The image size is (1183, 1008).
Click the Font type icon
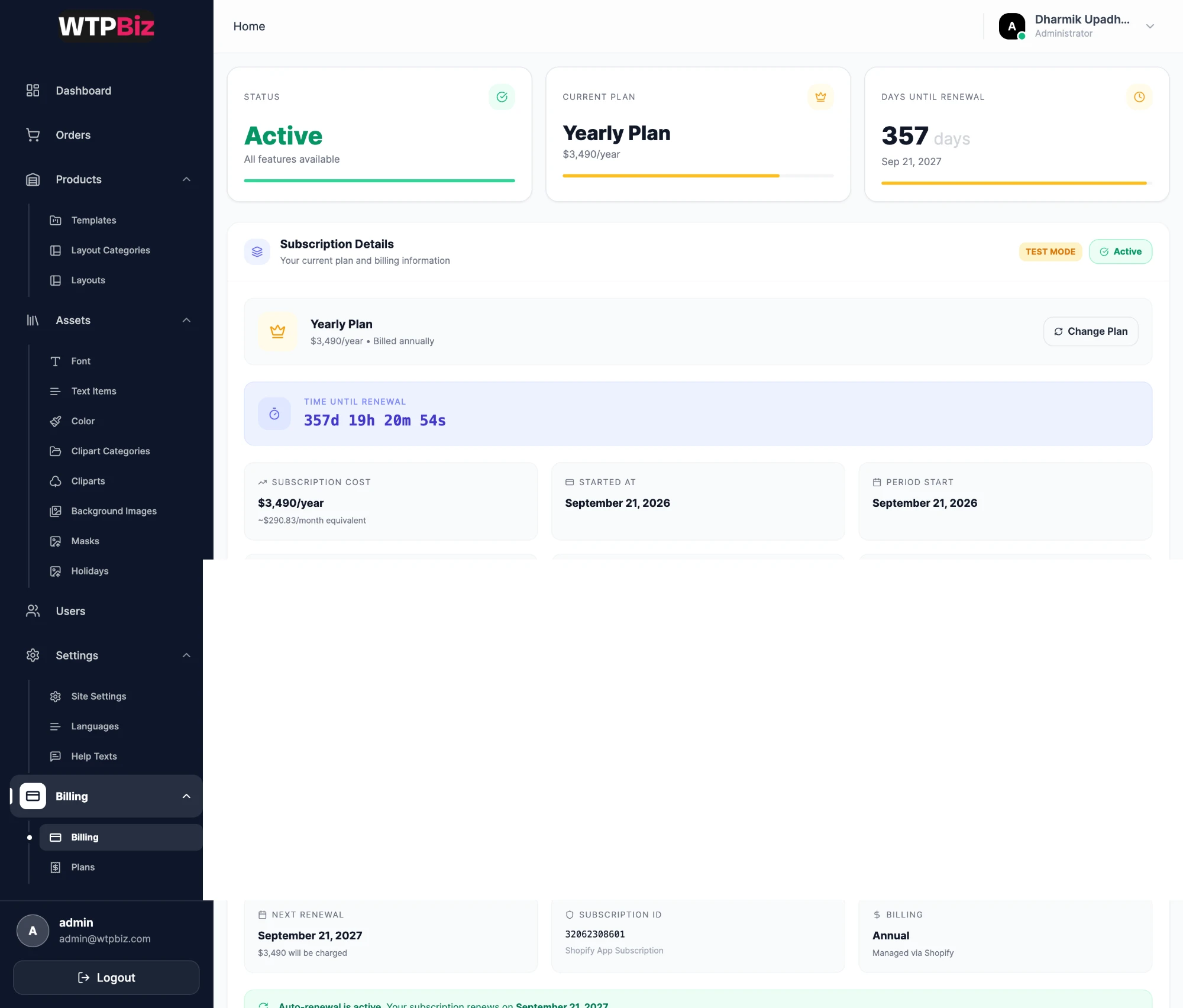(56, 361)
